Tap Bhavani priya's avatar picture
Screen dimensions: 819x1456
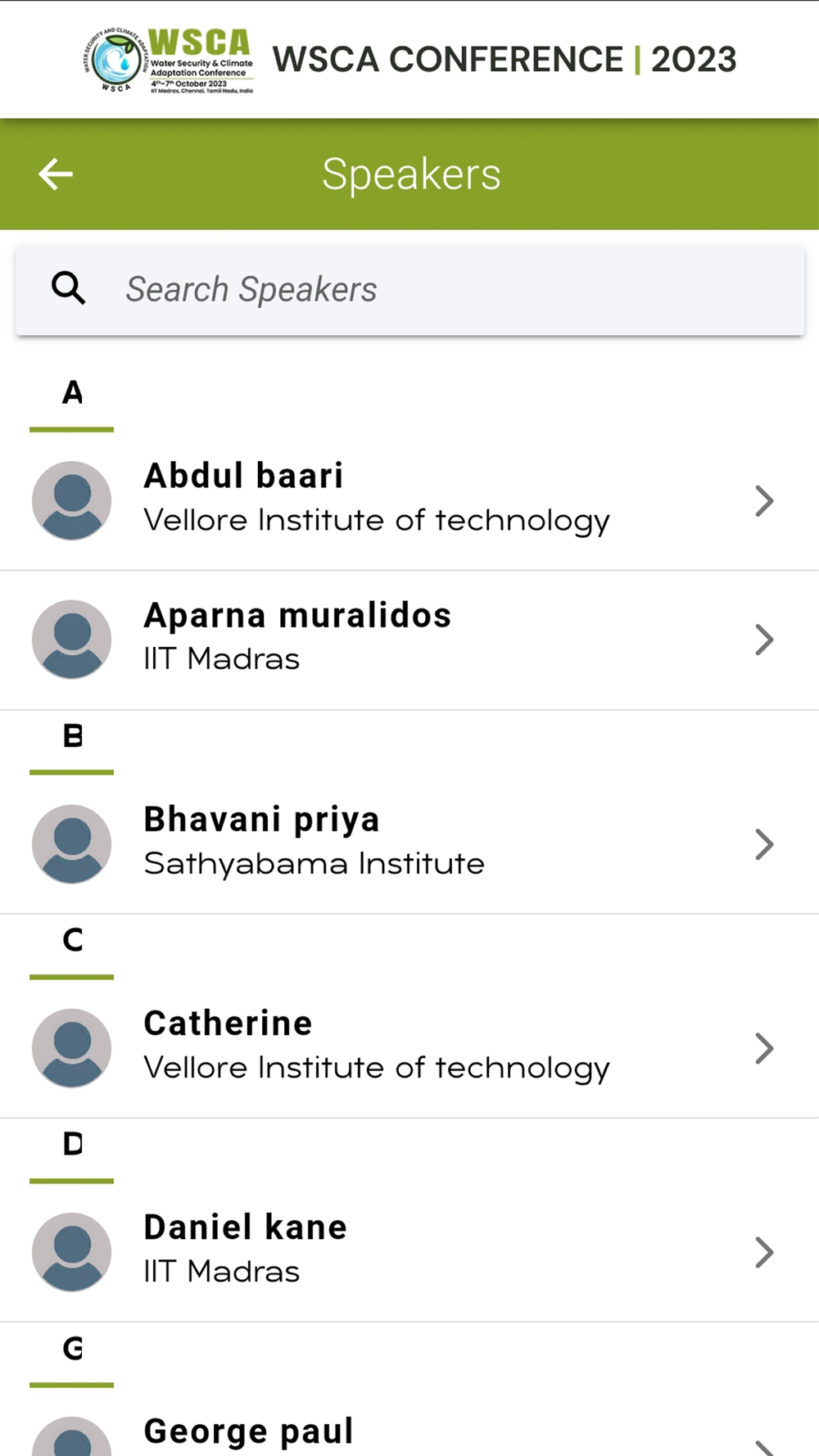click(x=72, y=844)
